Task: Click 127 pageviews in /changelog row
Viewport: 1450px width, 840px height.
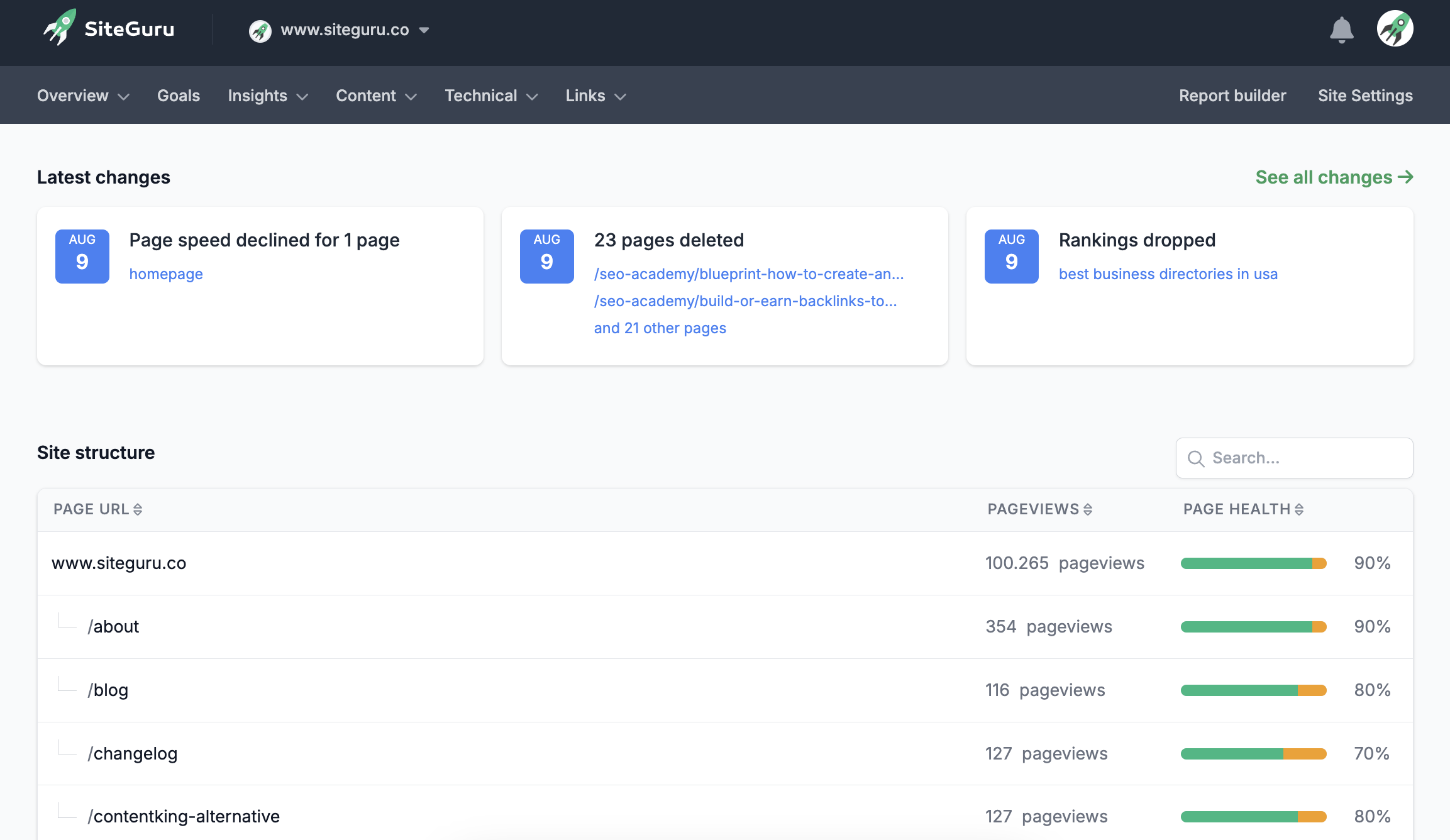Action: click(x=1046, y=754)
